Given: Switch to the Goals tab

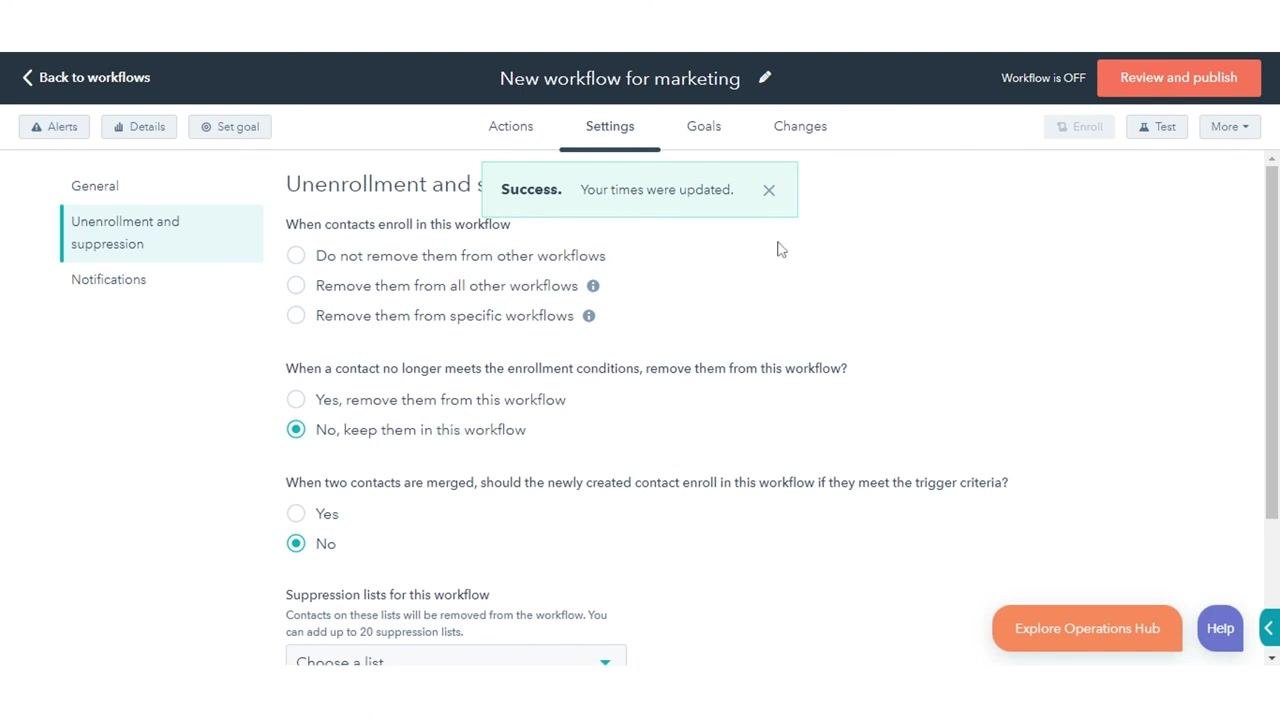Looking at the screenshot, I should [704, 126].
